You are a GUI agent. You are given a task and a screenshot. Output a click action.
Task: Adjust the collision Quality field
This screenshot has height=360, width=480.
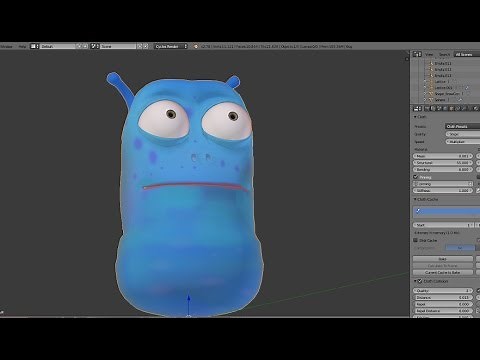pos(443,291)
